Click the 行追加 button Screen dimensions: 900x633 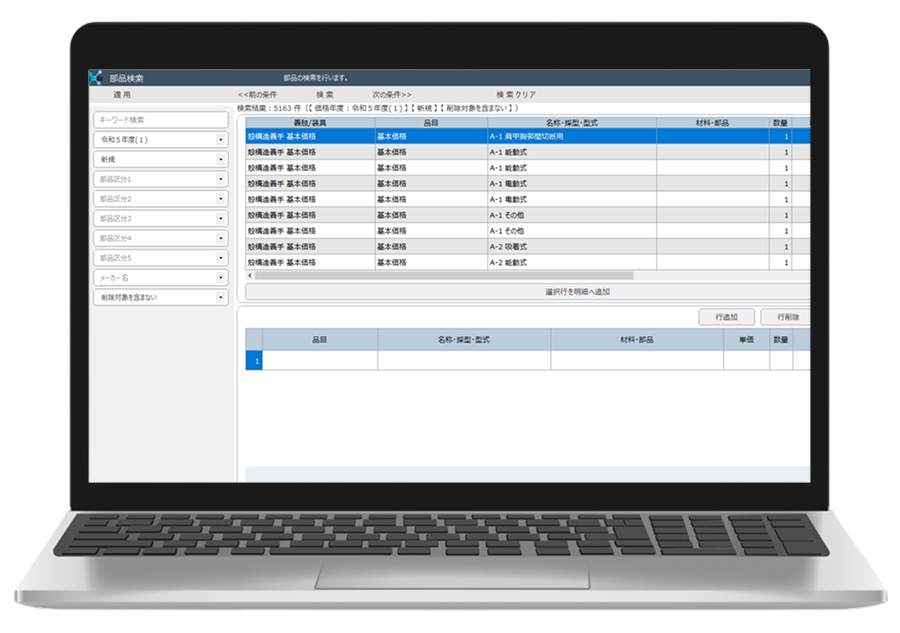tap(726, 317)
